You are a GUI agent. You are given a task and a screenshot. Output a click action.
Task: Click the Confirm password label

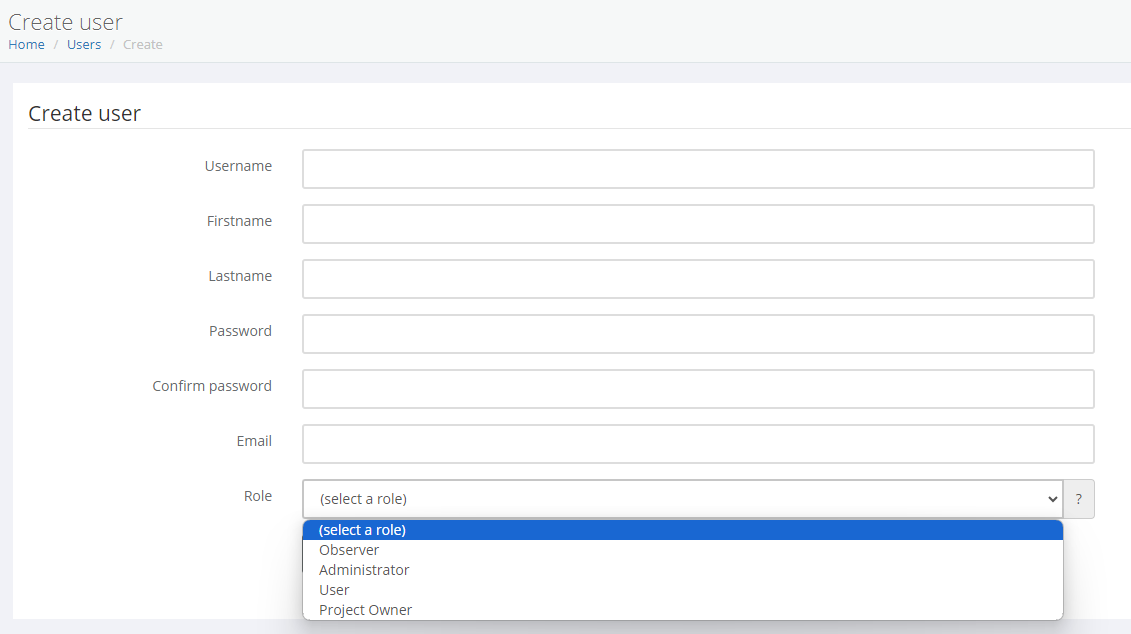[212, 386]
